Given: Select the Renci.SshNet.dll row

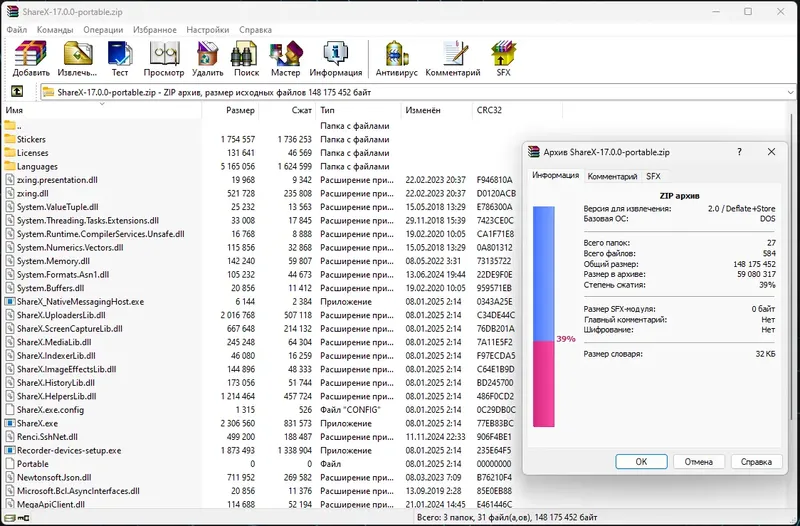Looking at the screenshot, I should click(260, 437).
